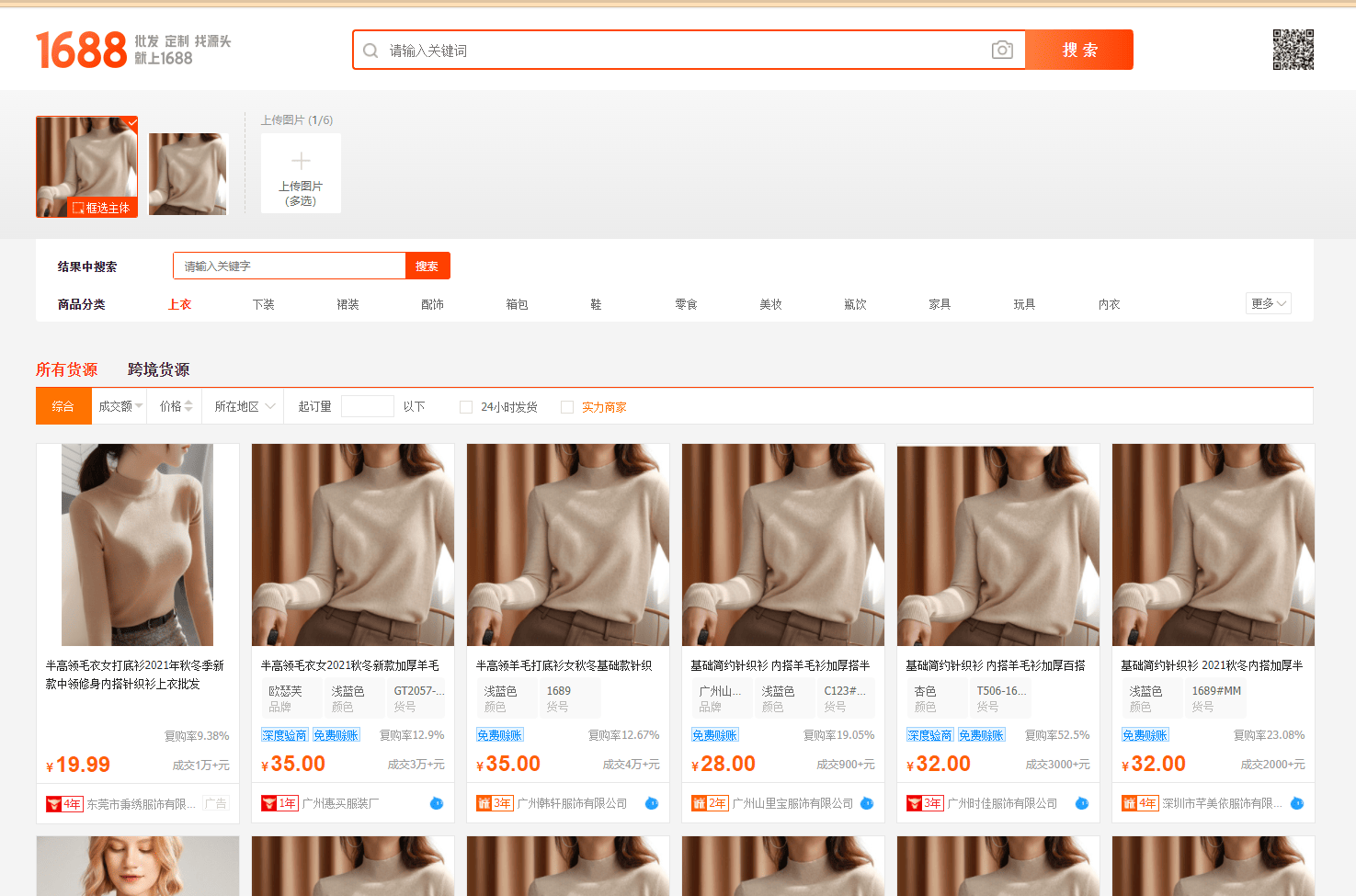Screen dimensions: 1356x896
Task: Click the camera icon in the search bar
Action: click(x=1001, y=50)
